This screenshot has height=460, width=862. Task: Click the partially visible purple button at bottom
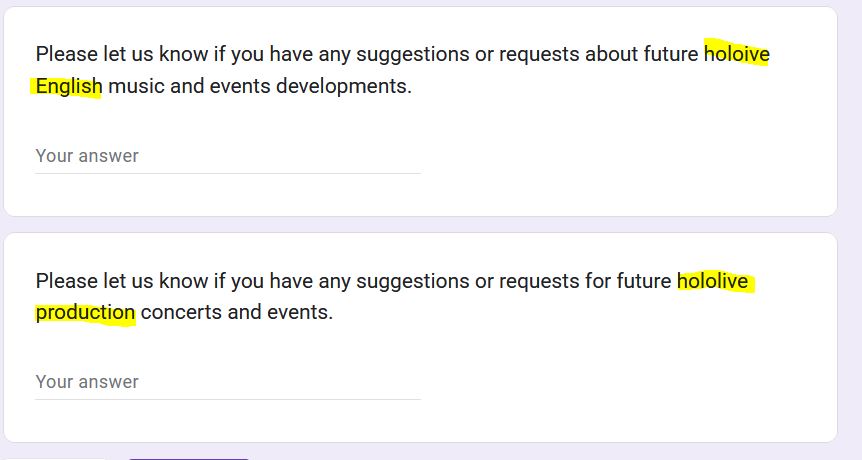[188, 458]
